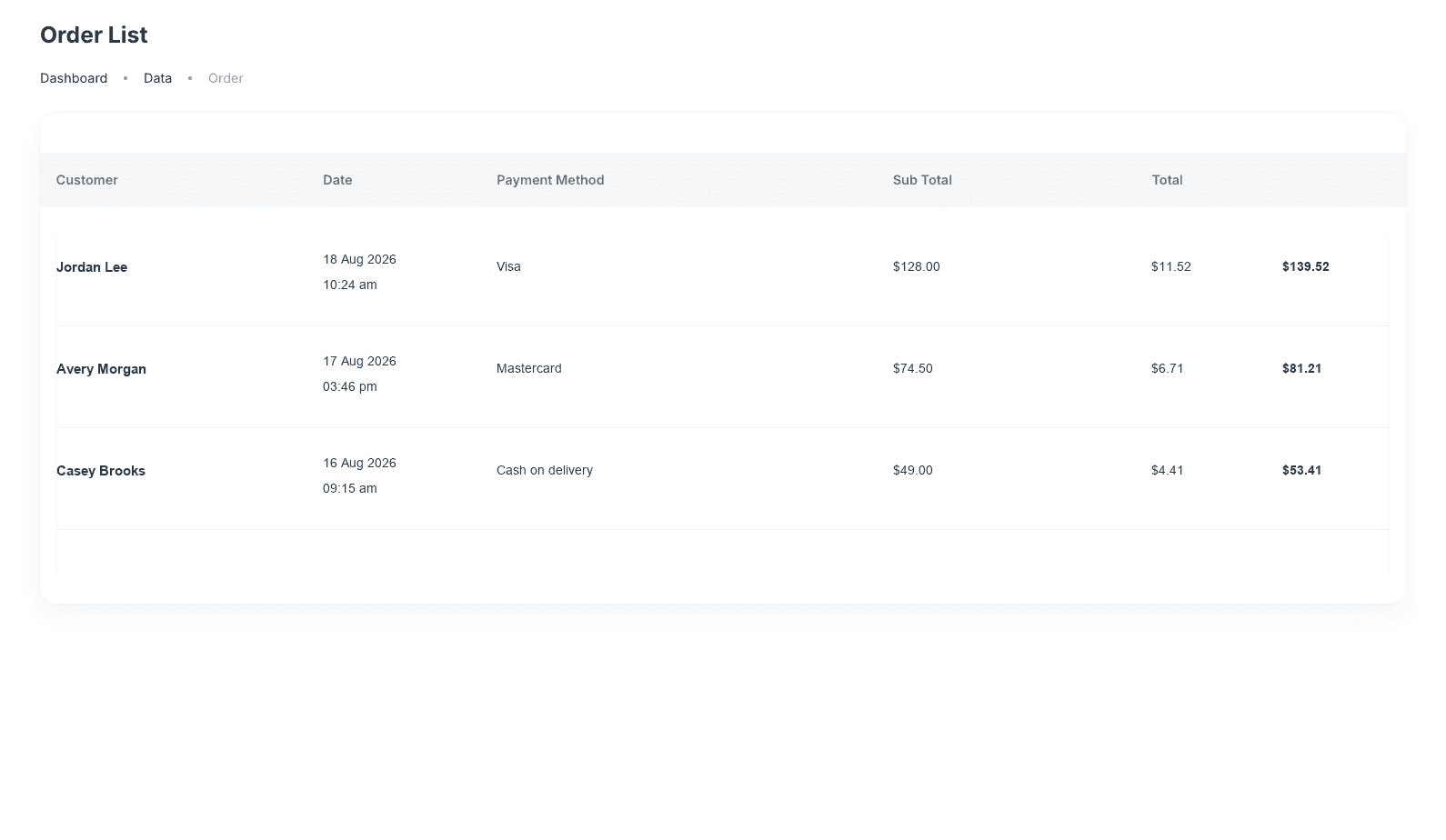Select the $11.52 value
The image size is (1446, 840).
(1171, 266)
